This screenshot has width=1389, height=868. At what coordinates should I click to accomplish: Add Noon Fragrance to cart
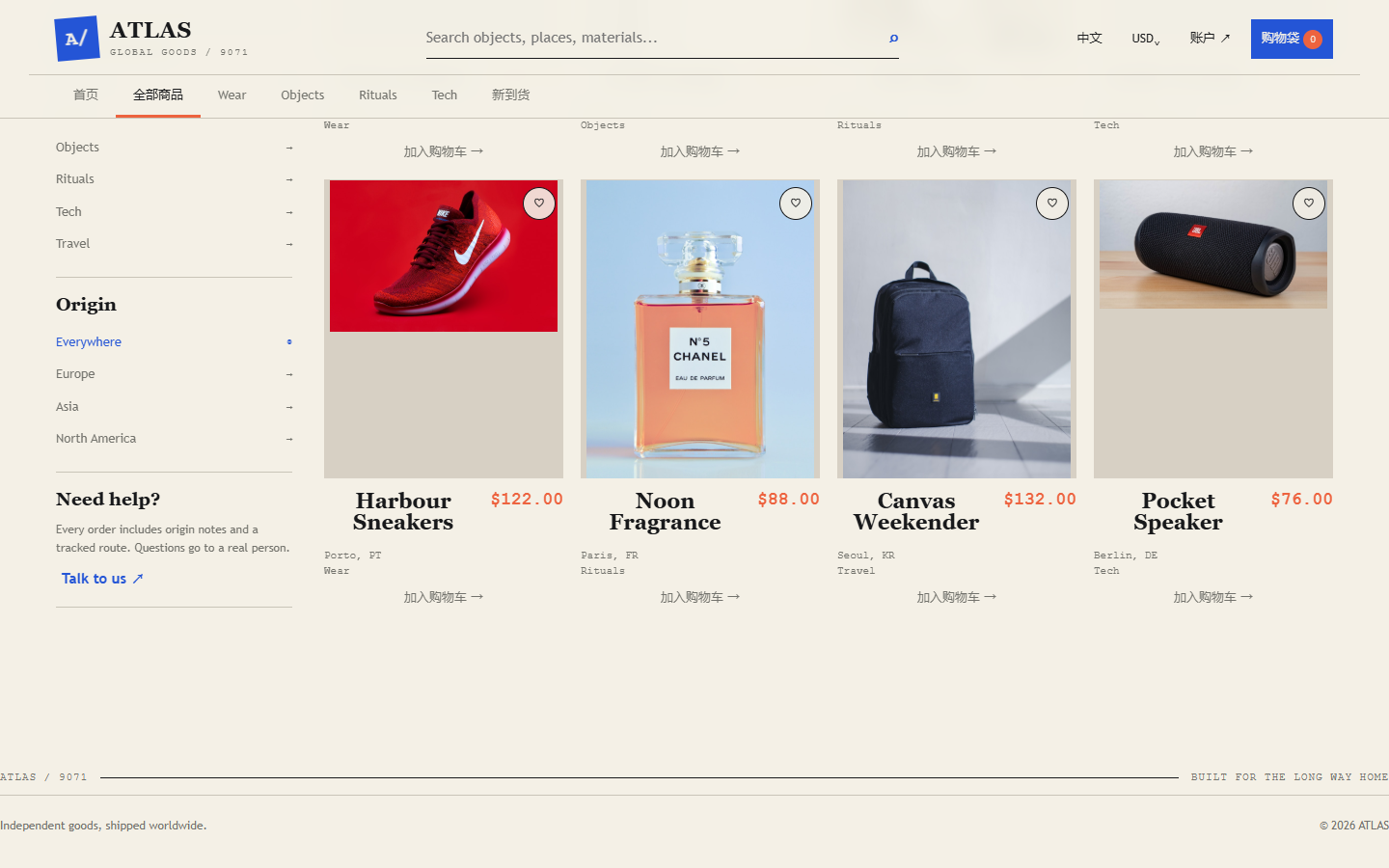point(700,597)
